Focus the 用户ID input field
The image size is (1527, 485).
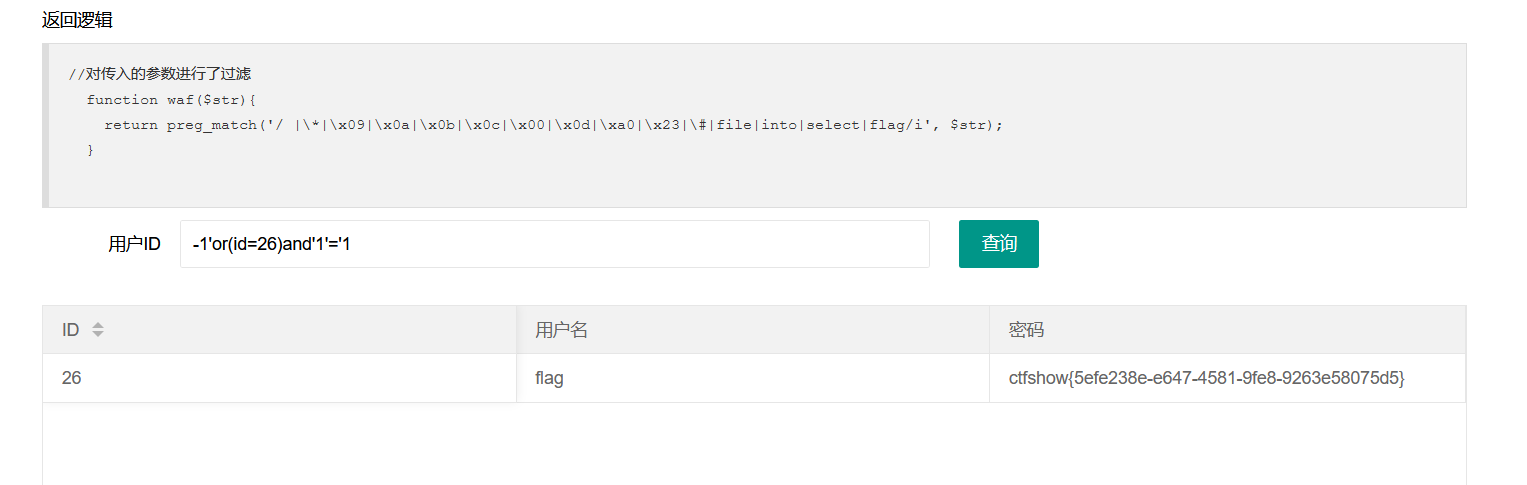pyautogui.click(x=555, y=244)
